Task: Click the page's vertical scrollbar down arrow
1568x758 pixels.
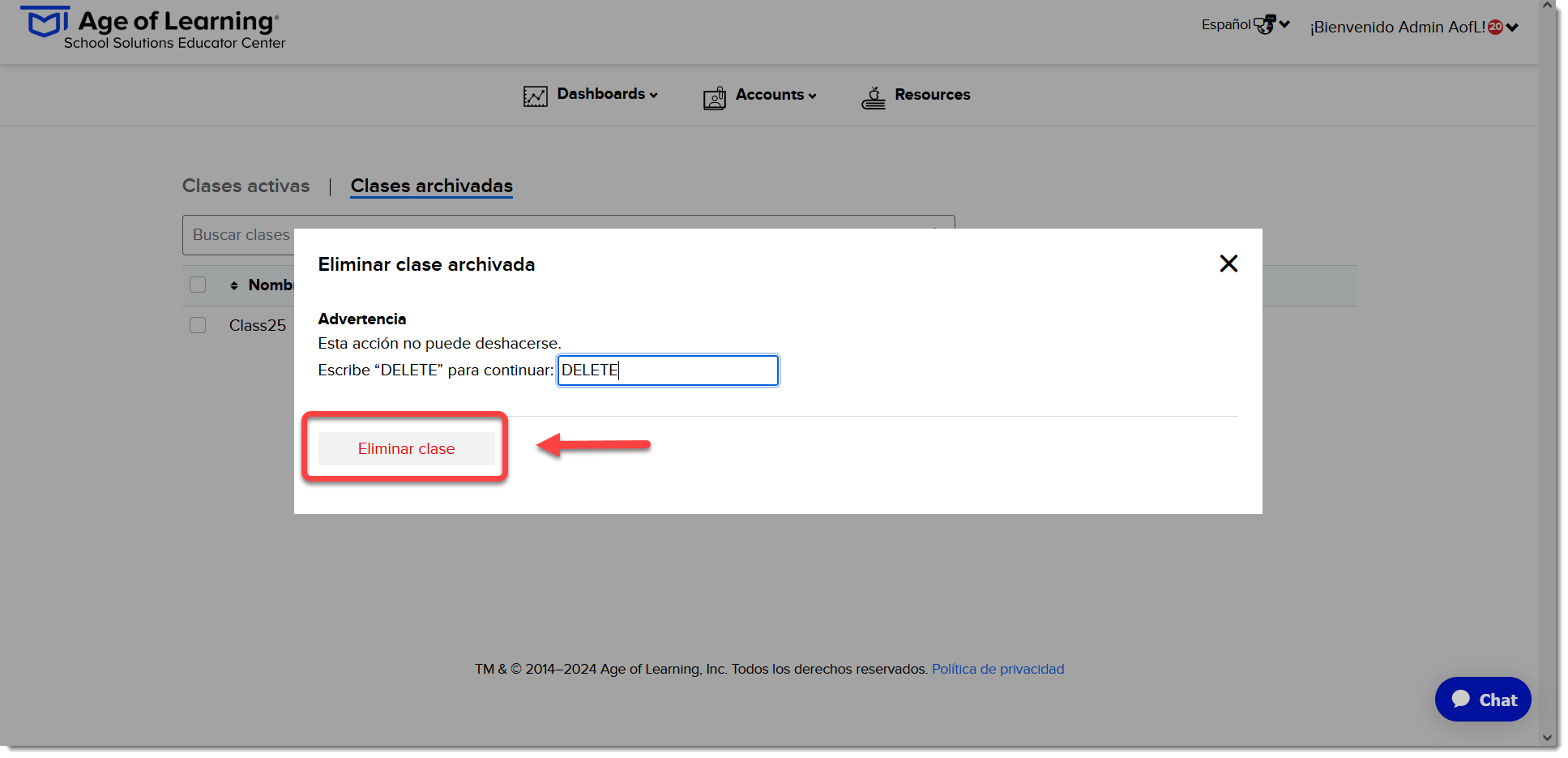Action: [1547, 738]
